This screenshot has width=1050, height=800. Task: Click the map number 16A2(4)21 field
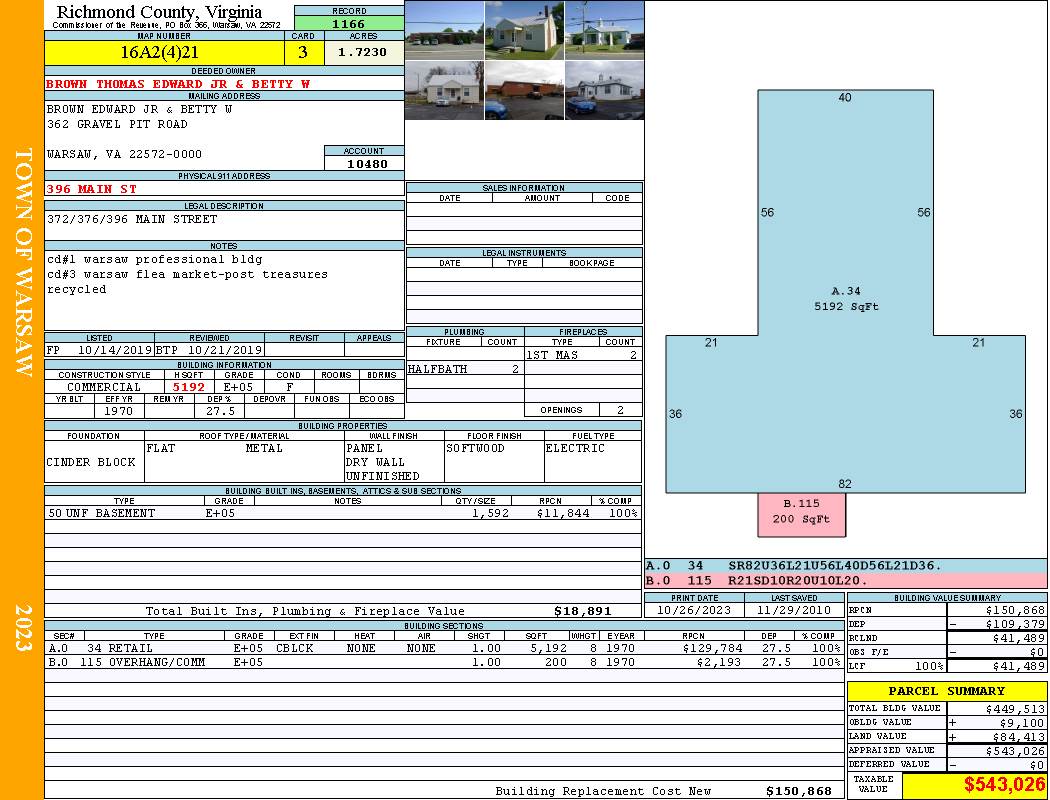tap(164, 52)
